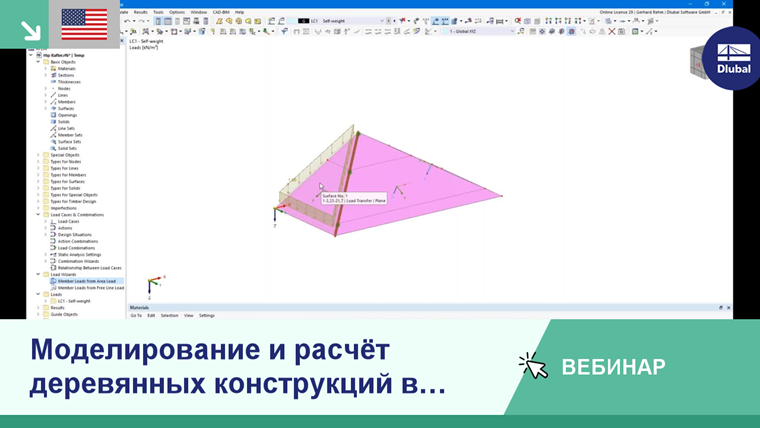Collapse the Load Wizards folder
The image size is (760, 428).
38,274
